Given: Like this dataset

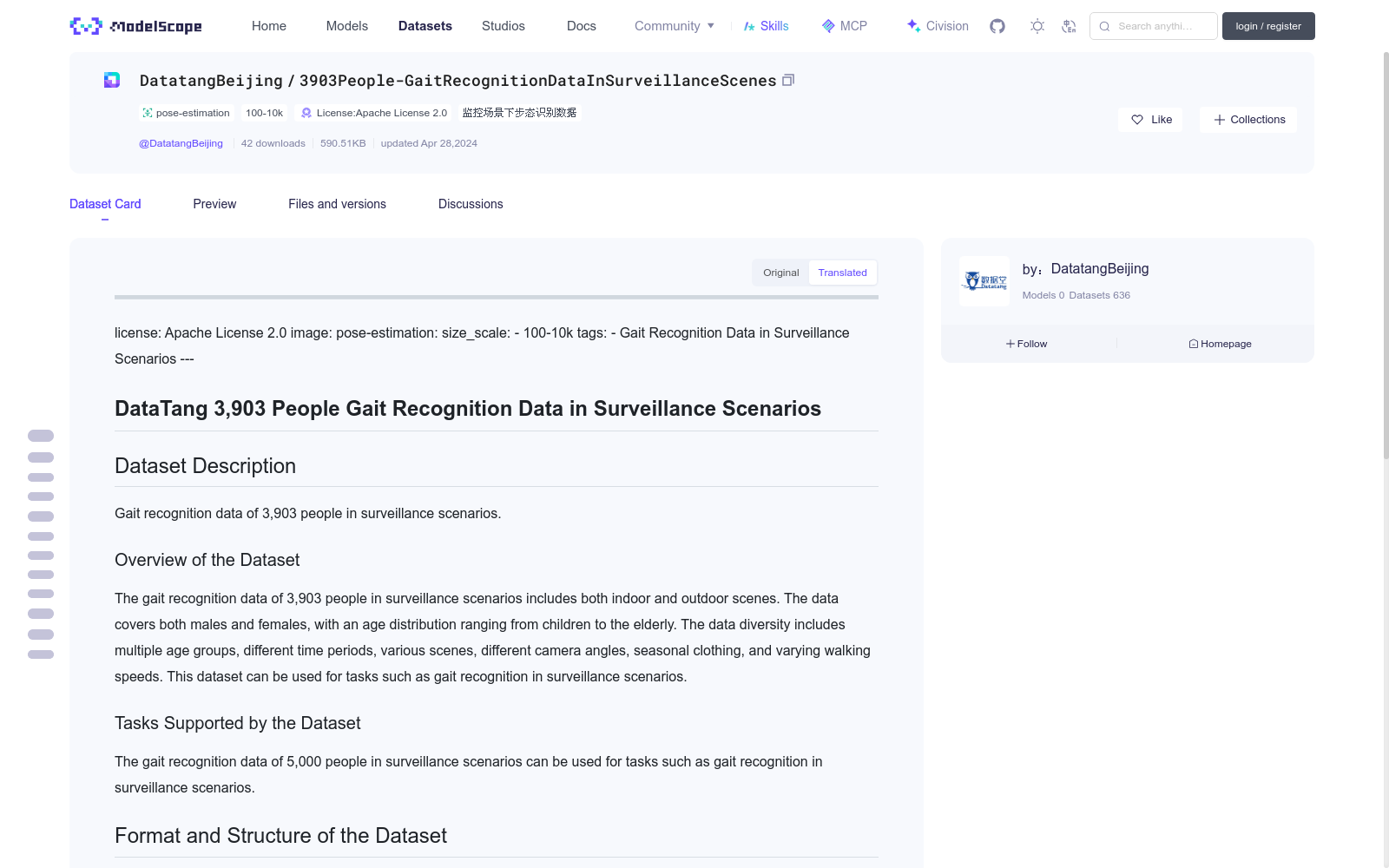Looking at the screenshot, I should 1150,120.
